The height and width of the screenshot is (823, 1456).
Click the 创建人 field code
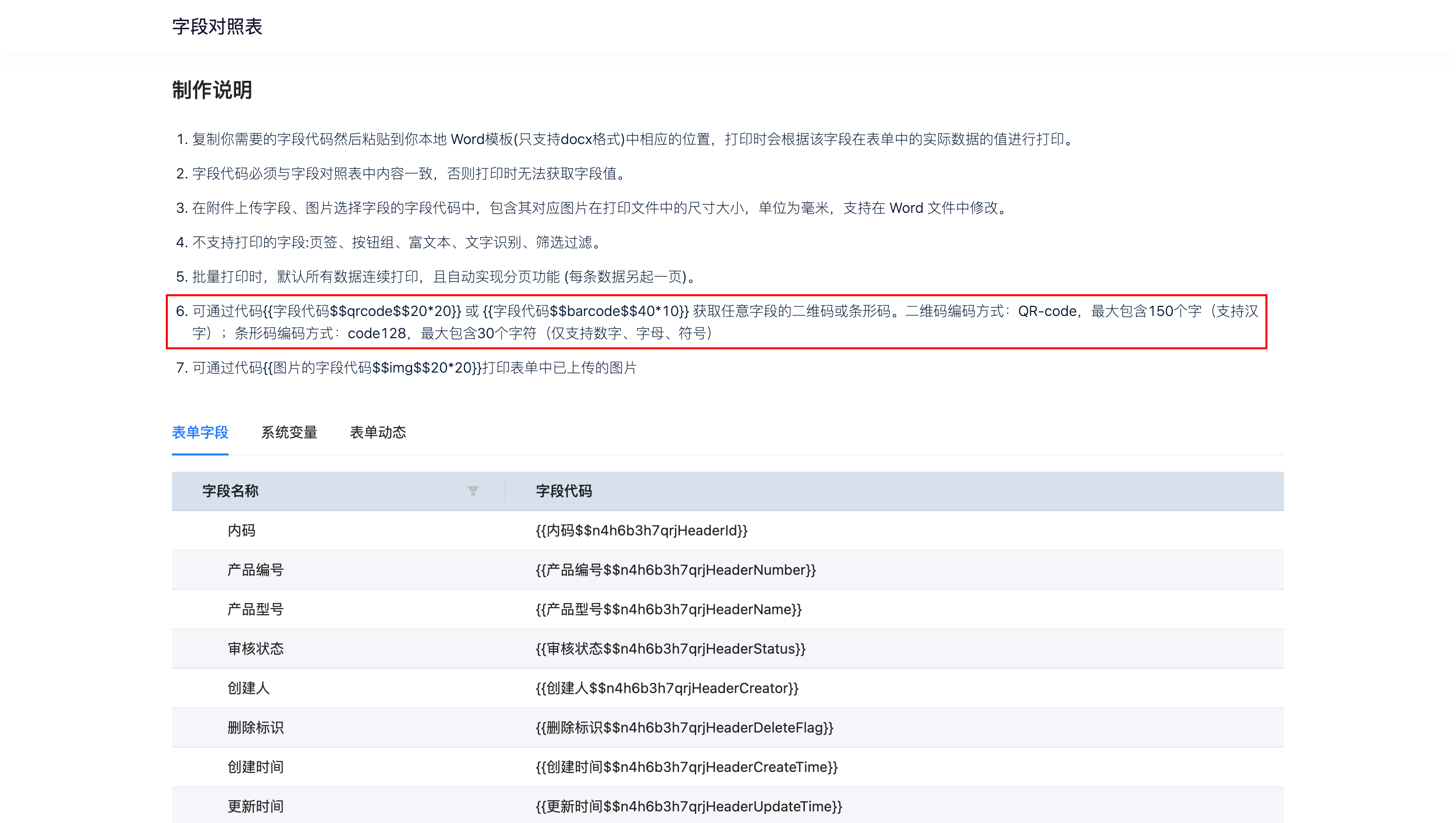point(667,688)
